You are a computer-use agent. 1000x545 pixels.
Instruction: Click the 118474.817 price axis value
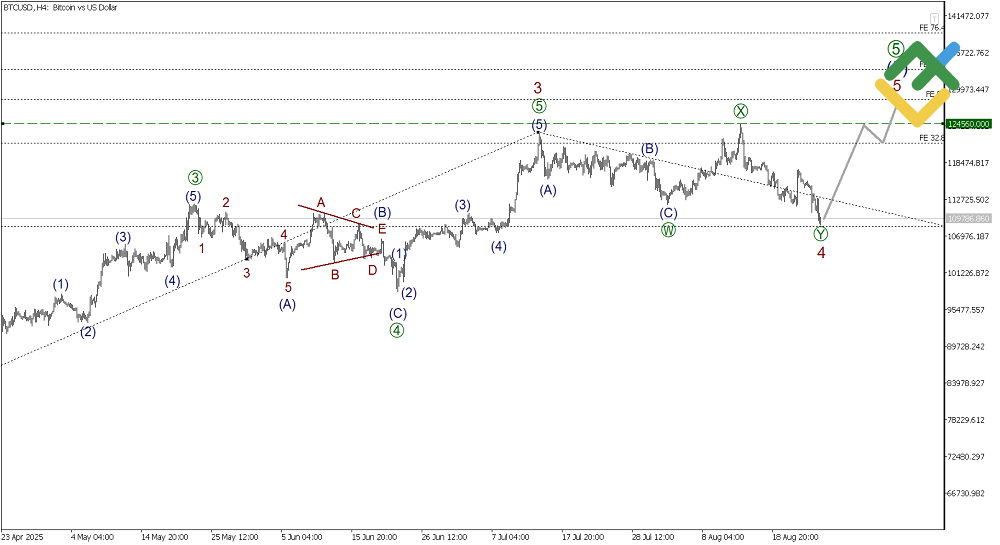[969, 163]
